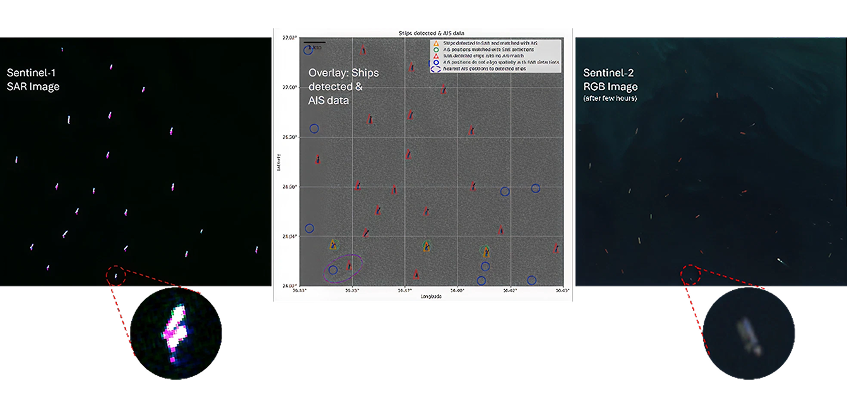Select the "Sentinel-1 SAR Image" label
847x408 pixels.
(33, 80)
